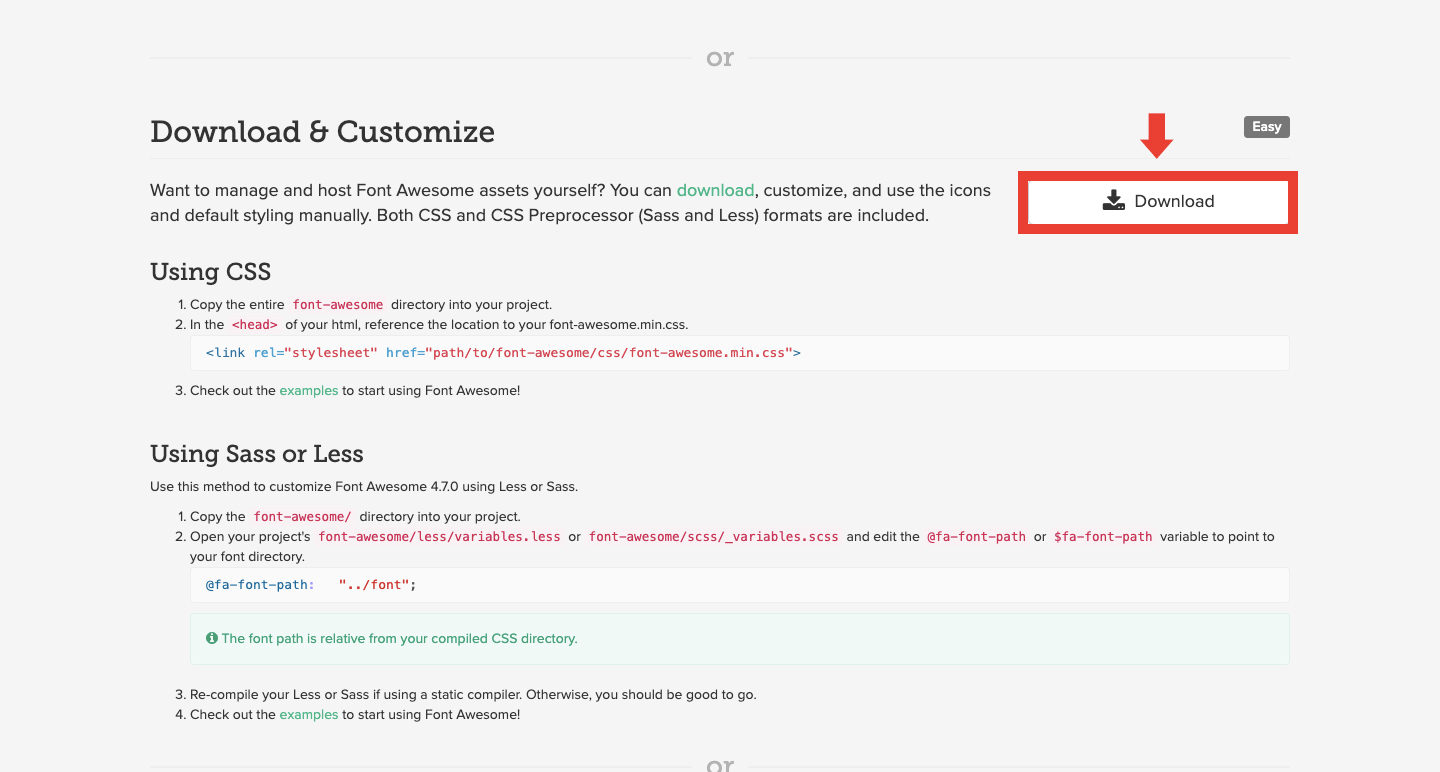
Task: Click the green font path relative note box
Action: 740,639
